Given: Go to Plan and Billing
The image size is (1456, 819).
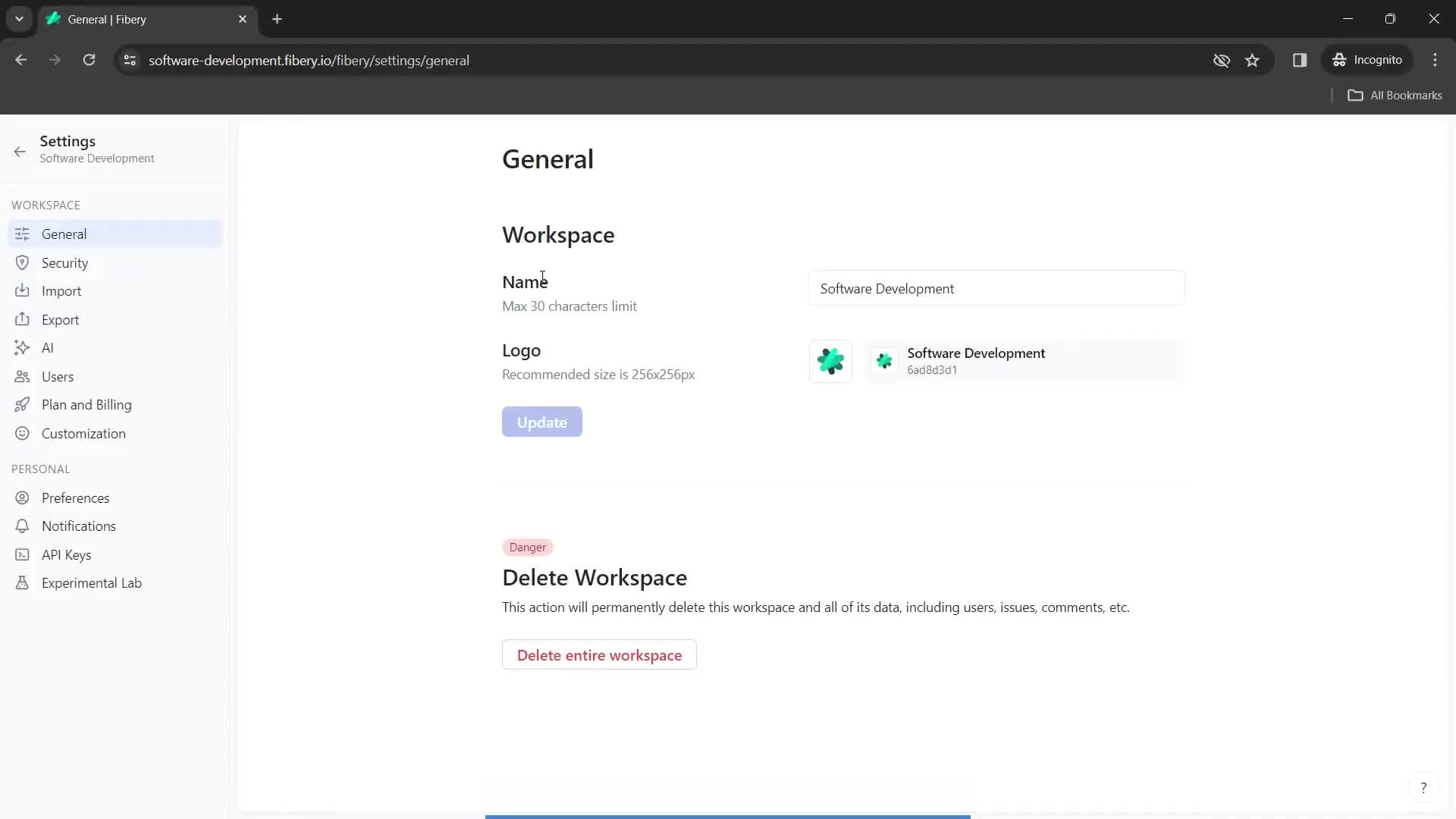Looking at the screenshot, I should click(x=115, y=405).
